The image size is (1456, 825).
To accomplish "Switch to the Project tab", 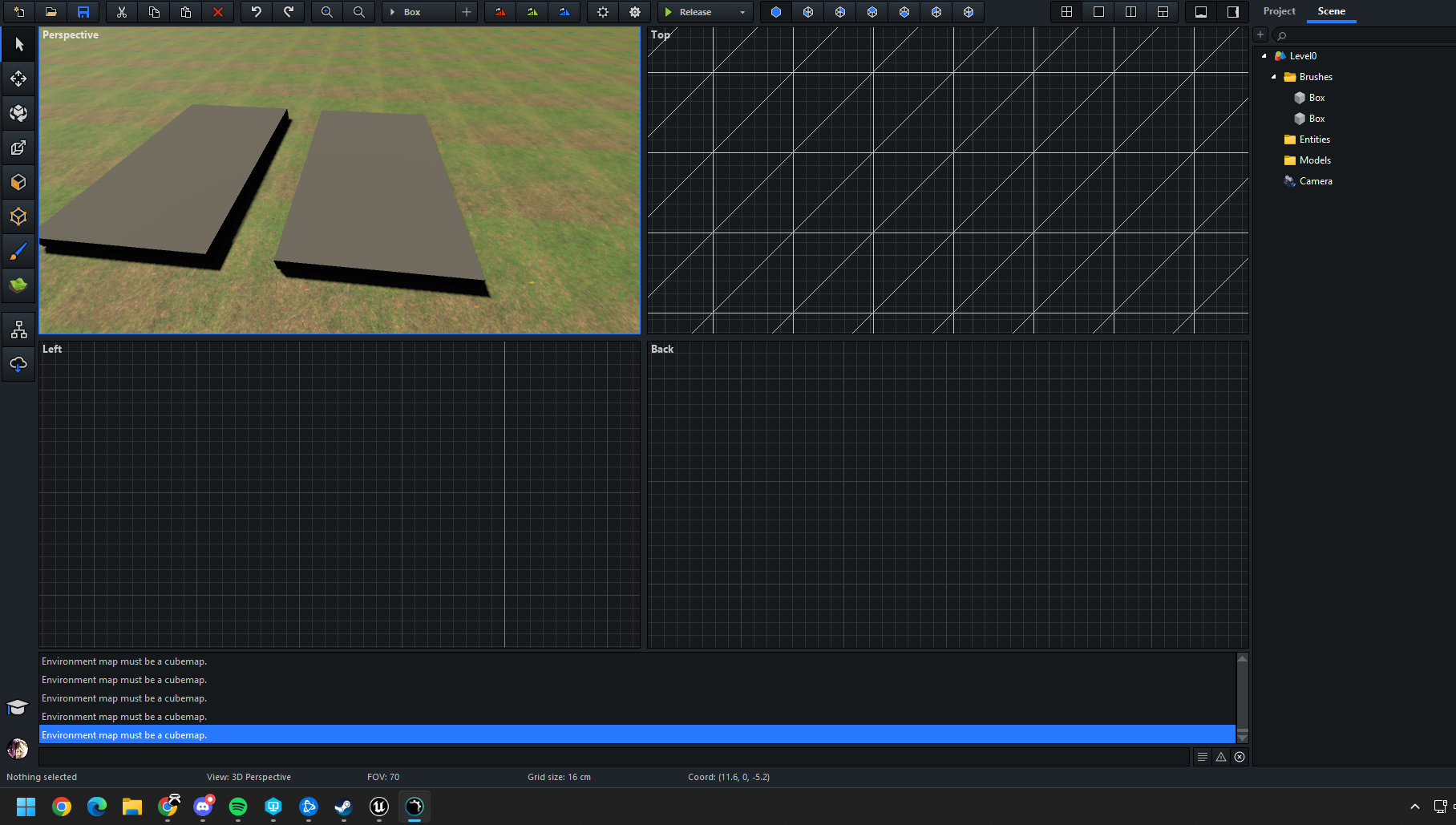I will [1279, 11].
